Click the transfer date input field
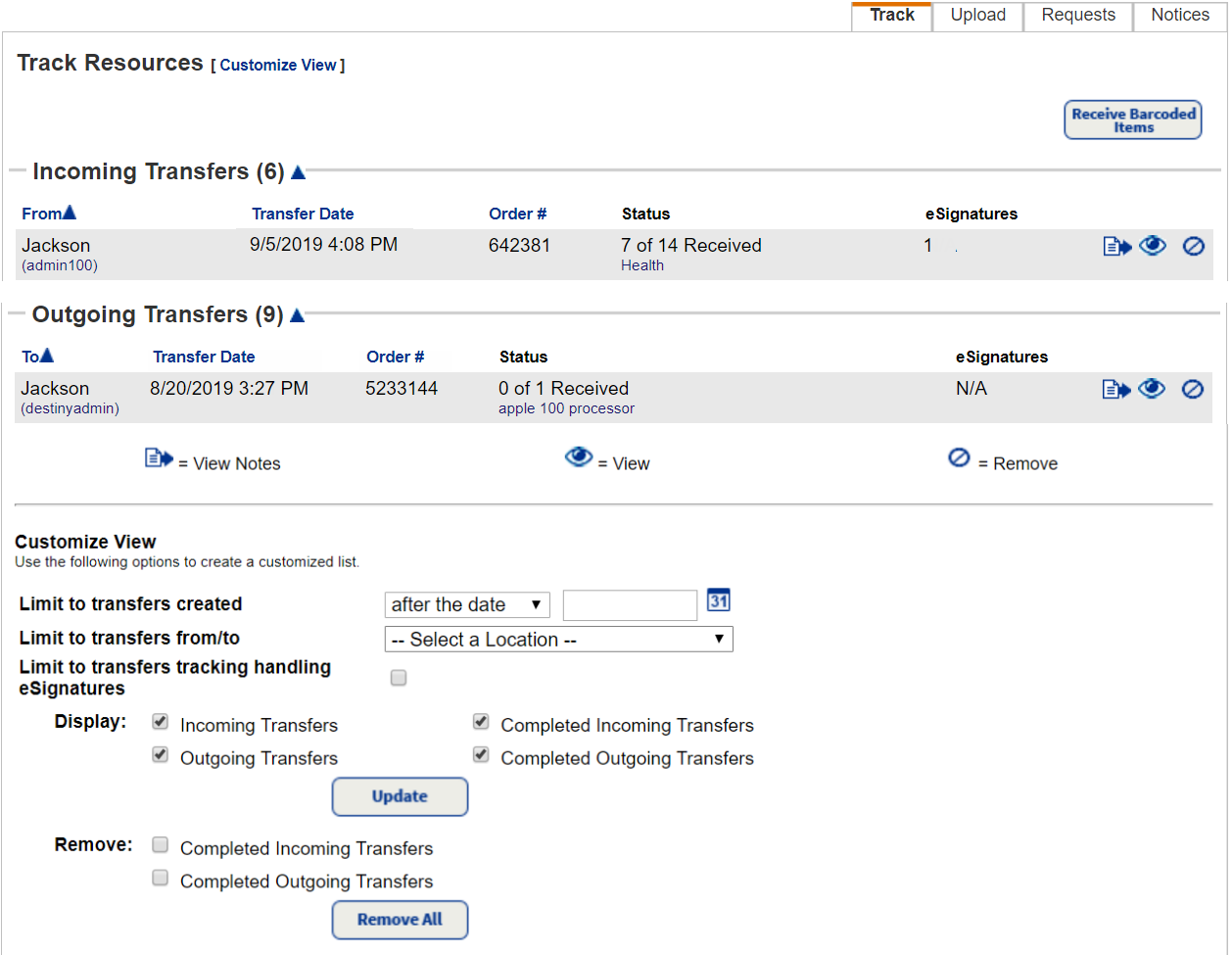 point(630,604)
